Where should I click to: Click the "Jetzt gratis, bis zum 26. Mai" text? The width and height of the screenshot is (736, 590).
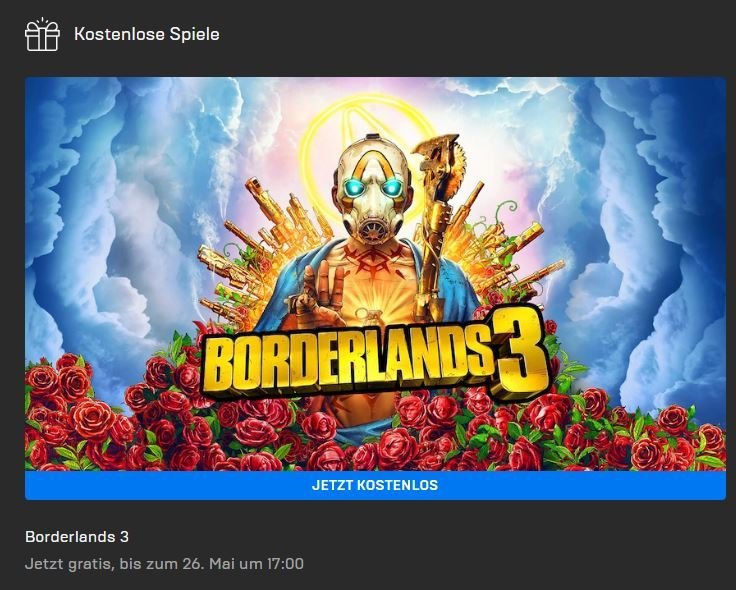(x=127, y=564)
